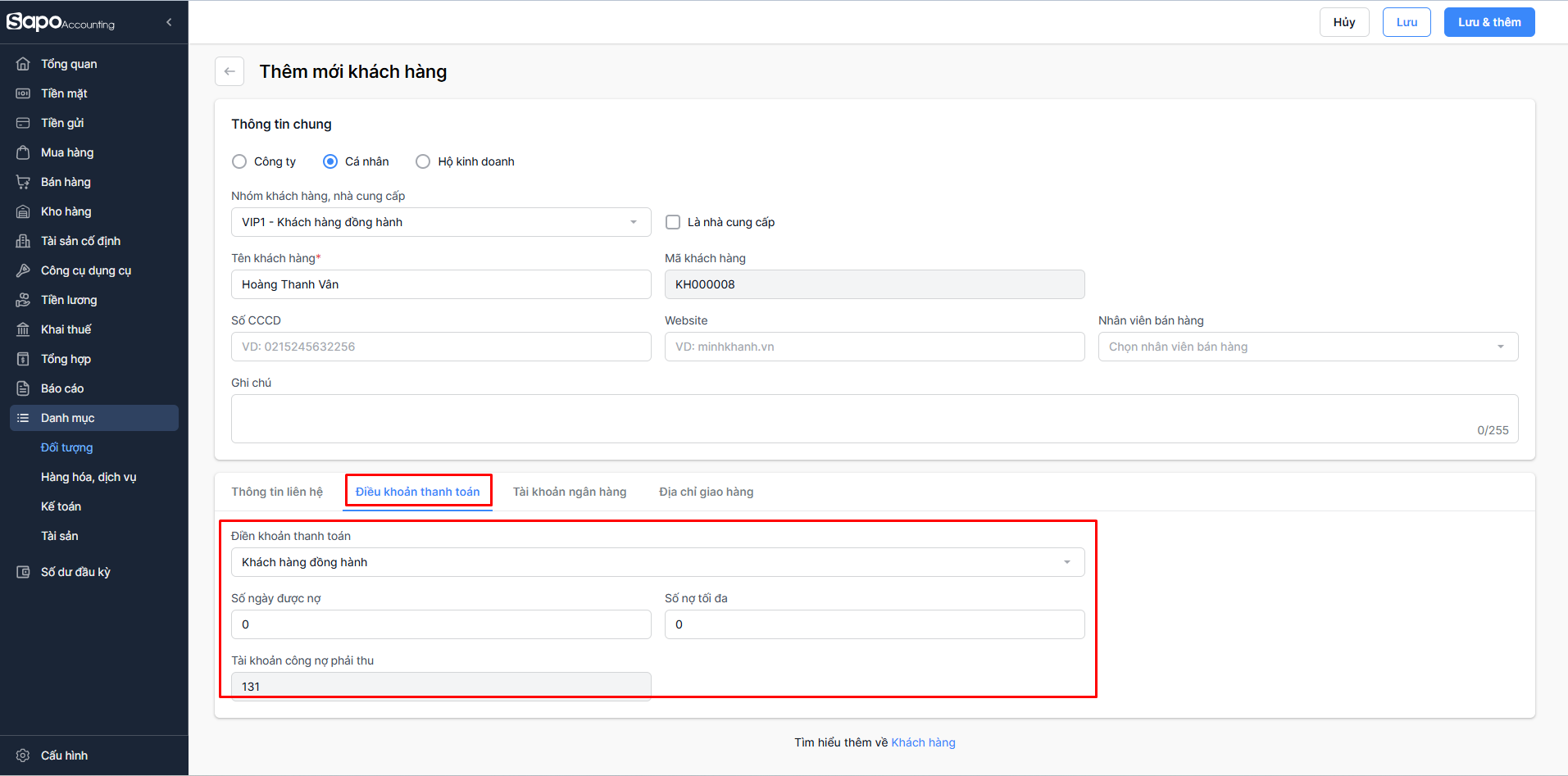Screen dimensions: 1568x776
Task: Open the Điều khoản thanh toán dropdown
Action: [657, 562]
